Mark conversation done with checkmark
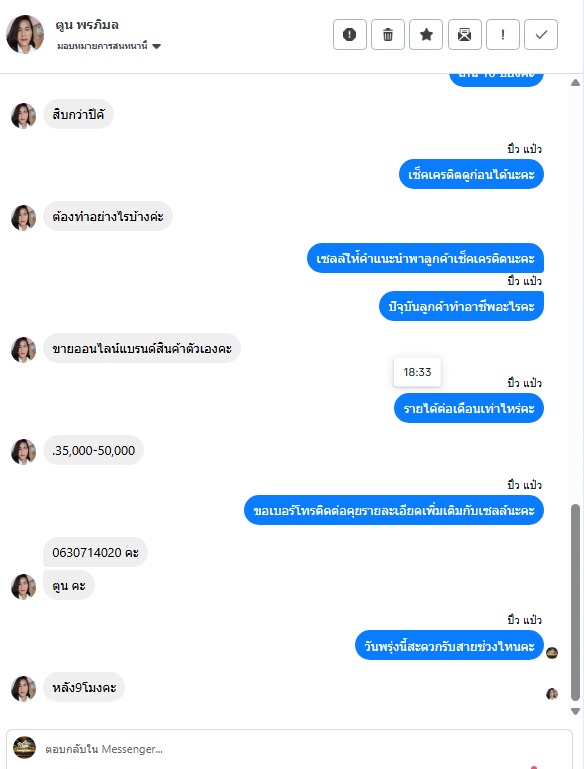Screen dimensions: 584x769 [x=541, y=35]
